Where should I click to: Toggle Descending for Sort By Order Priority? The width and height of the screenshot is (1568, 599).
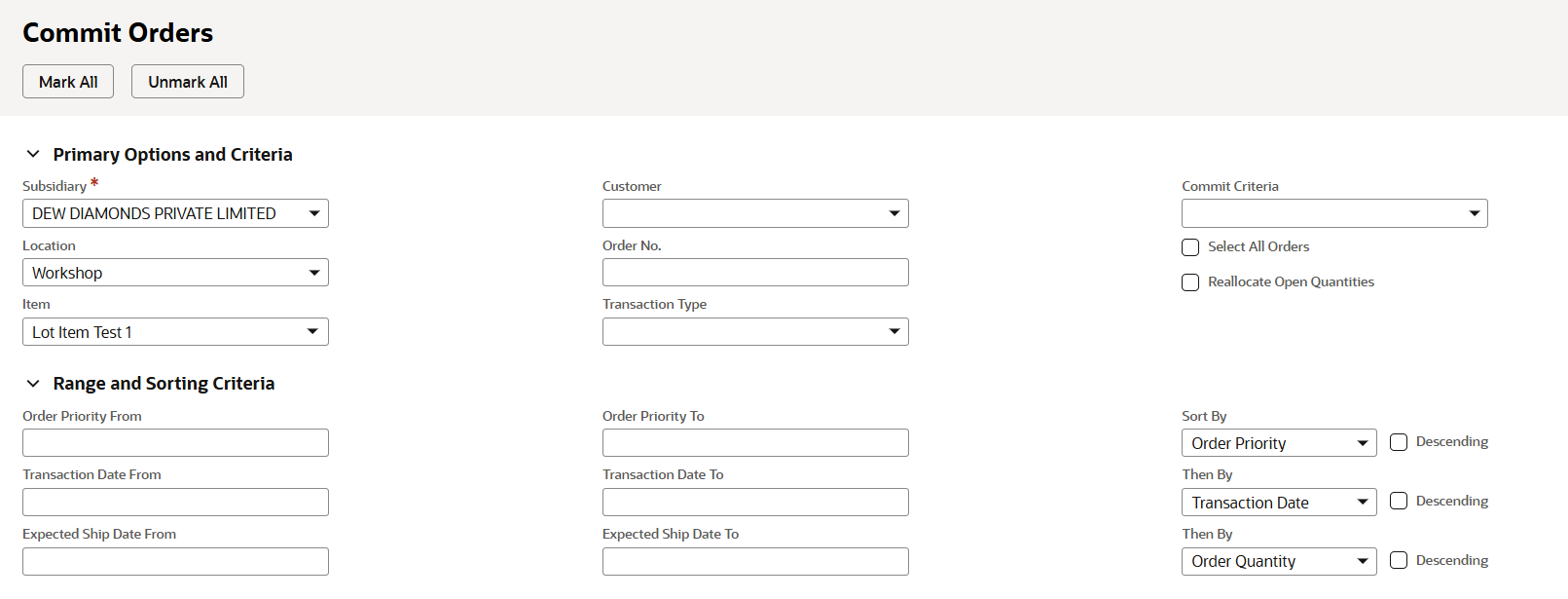point(1399,442)
